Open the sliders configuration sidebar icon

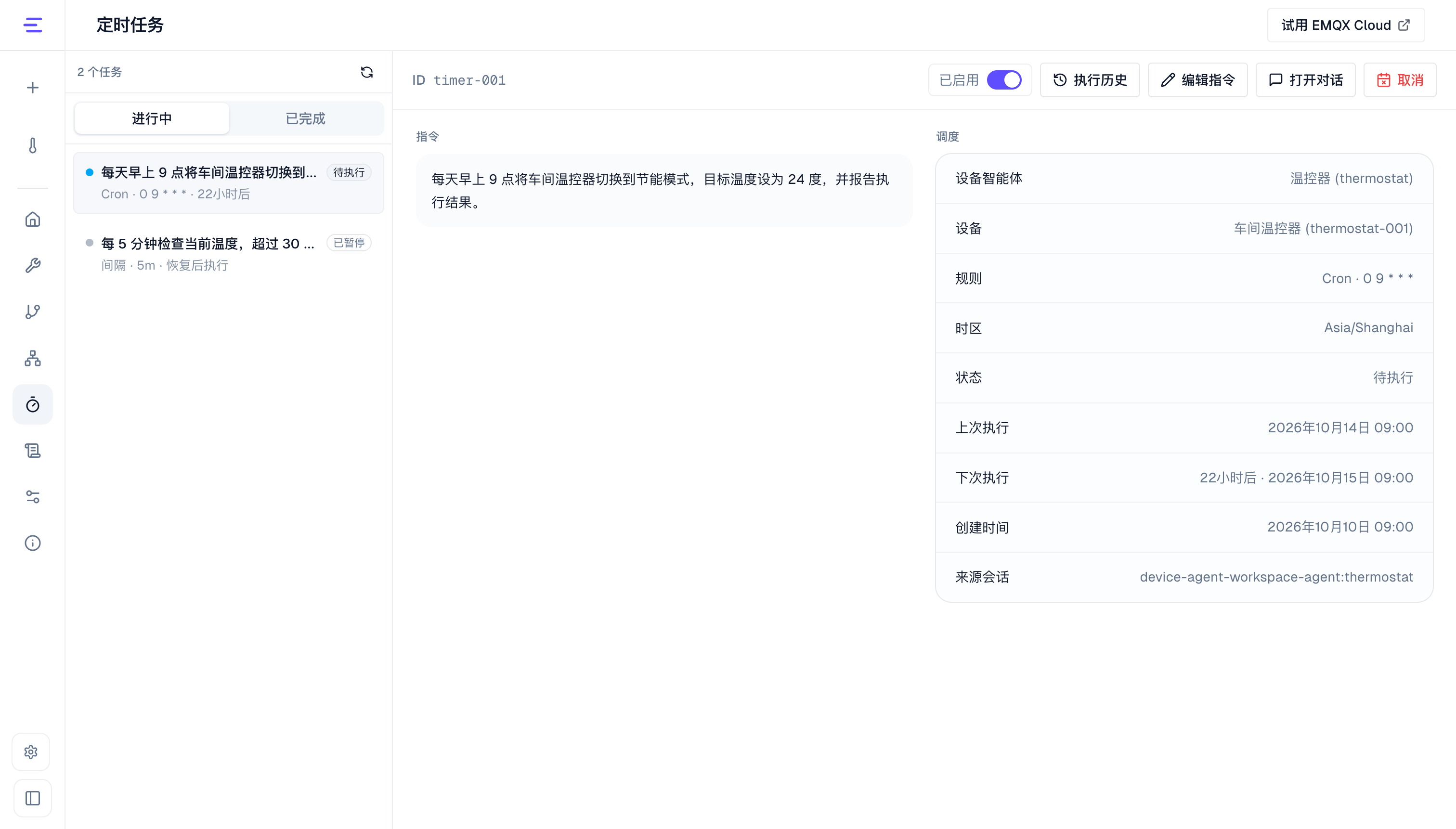[x=32, y=497]
